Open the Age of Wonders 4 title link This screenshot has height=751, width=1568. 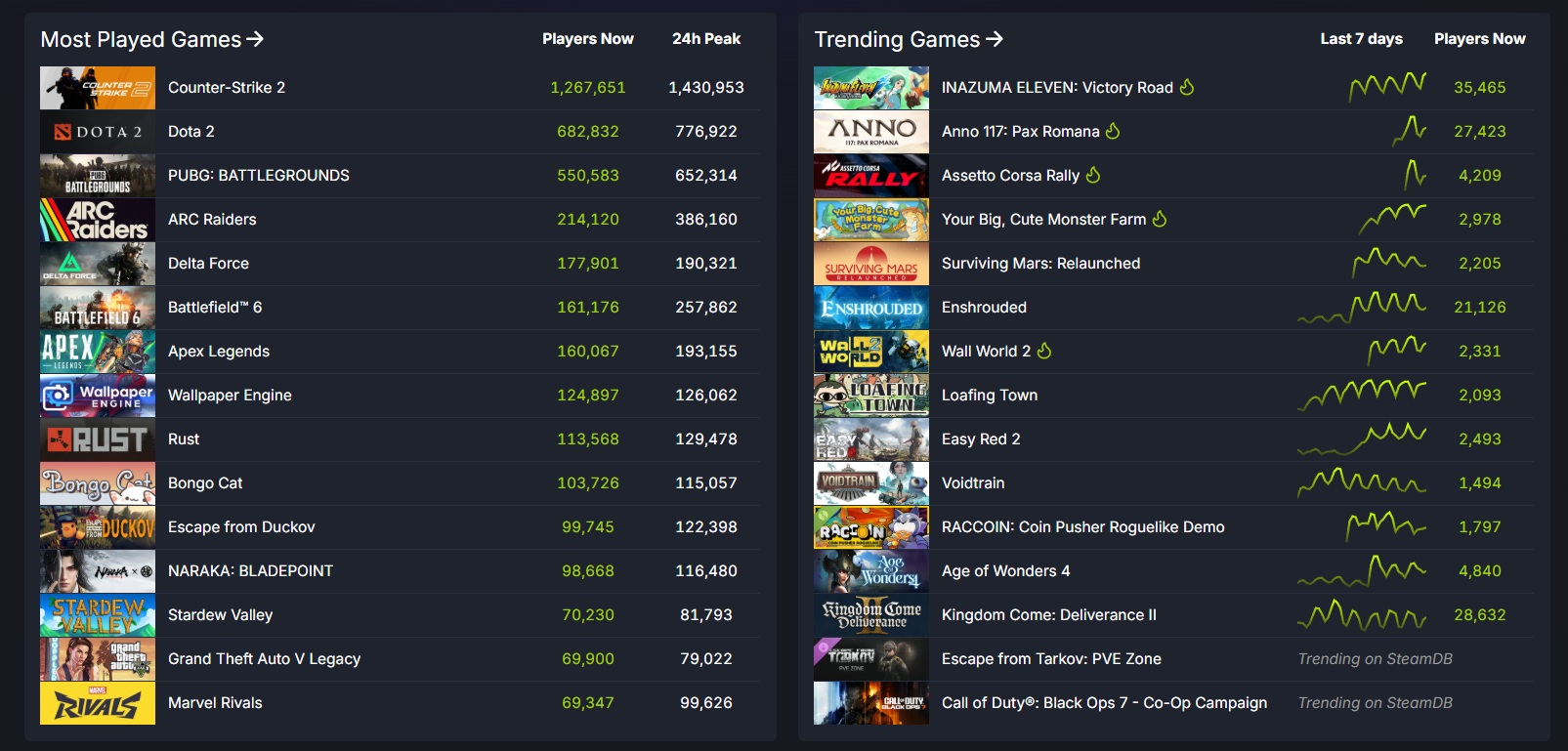pos(1005,571)
